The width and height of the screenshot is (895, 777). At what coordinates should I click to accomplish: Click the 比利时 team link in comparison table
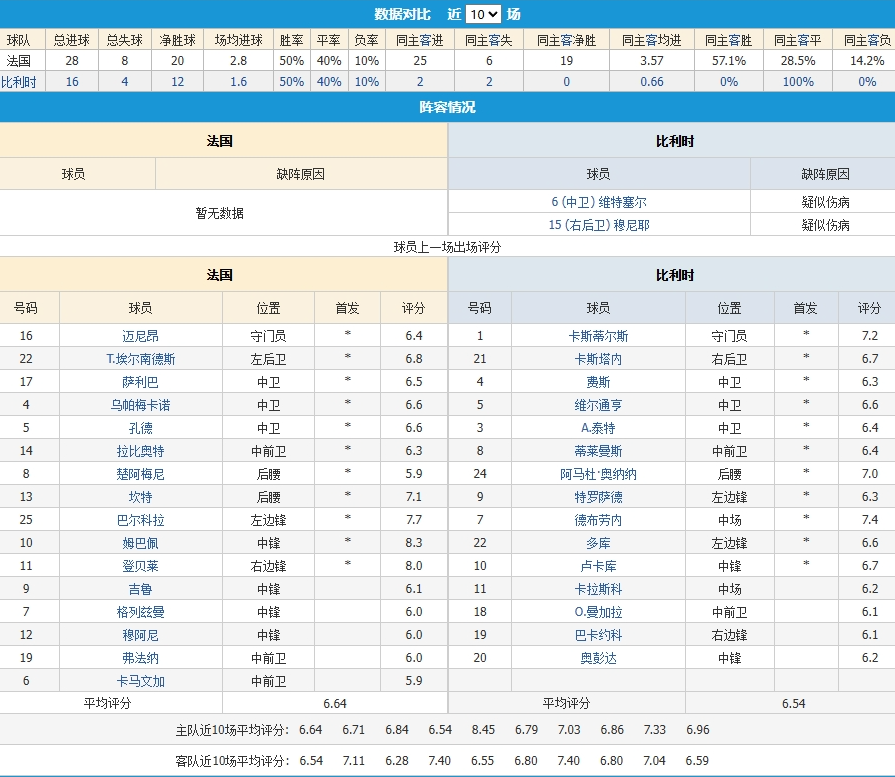click(x=18, y=82)
